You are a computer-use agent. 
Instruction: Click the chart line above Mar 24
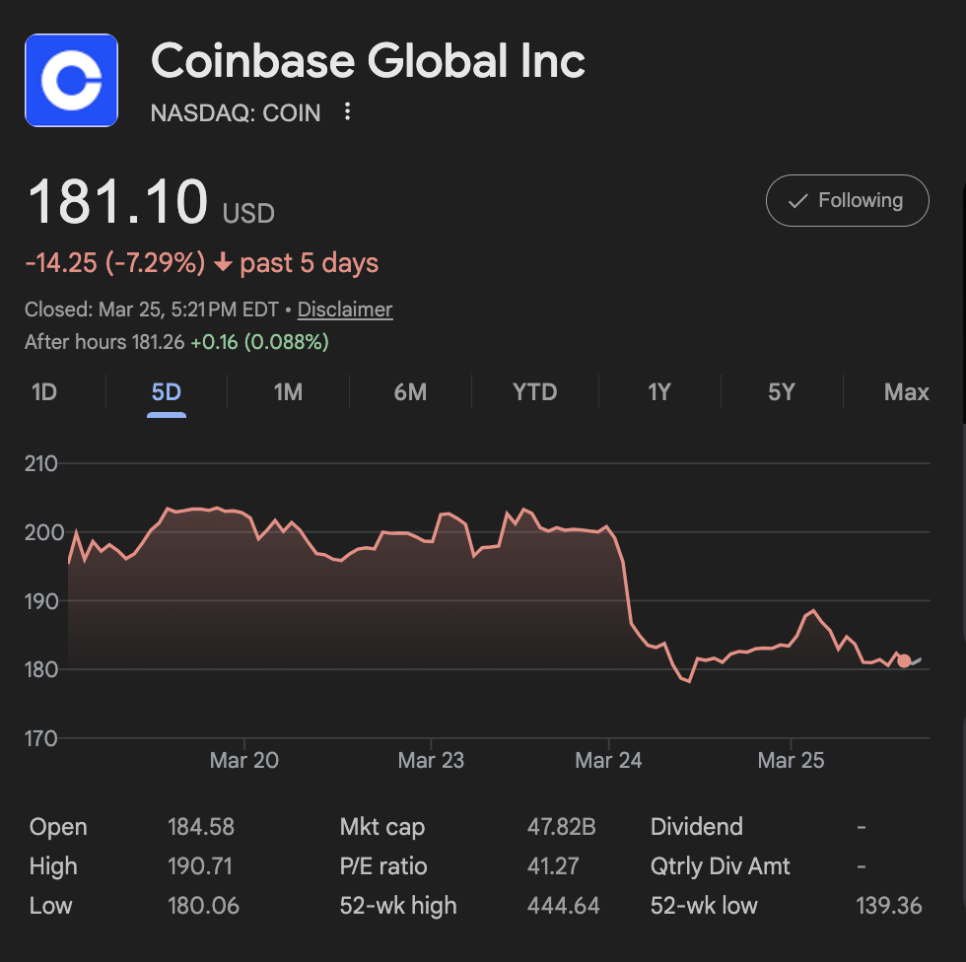coord(609,527)
